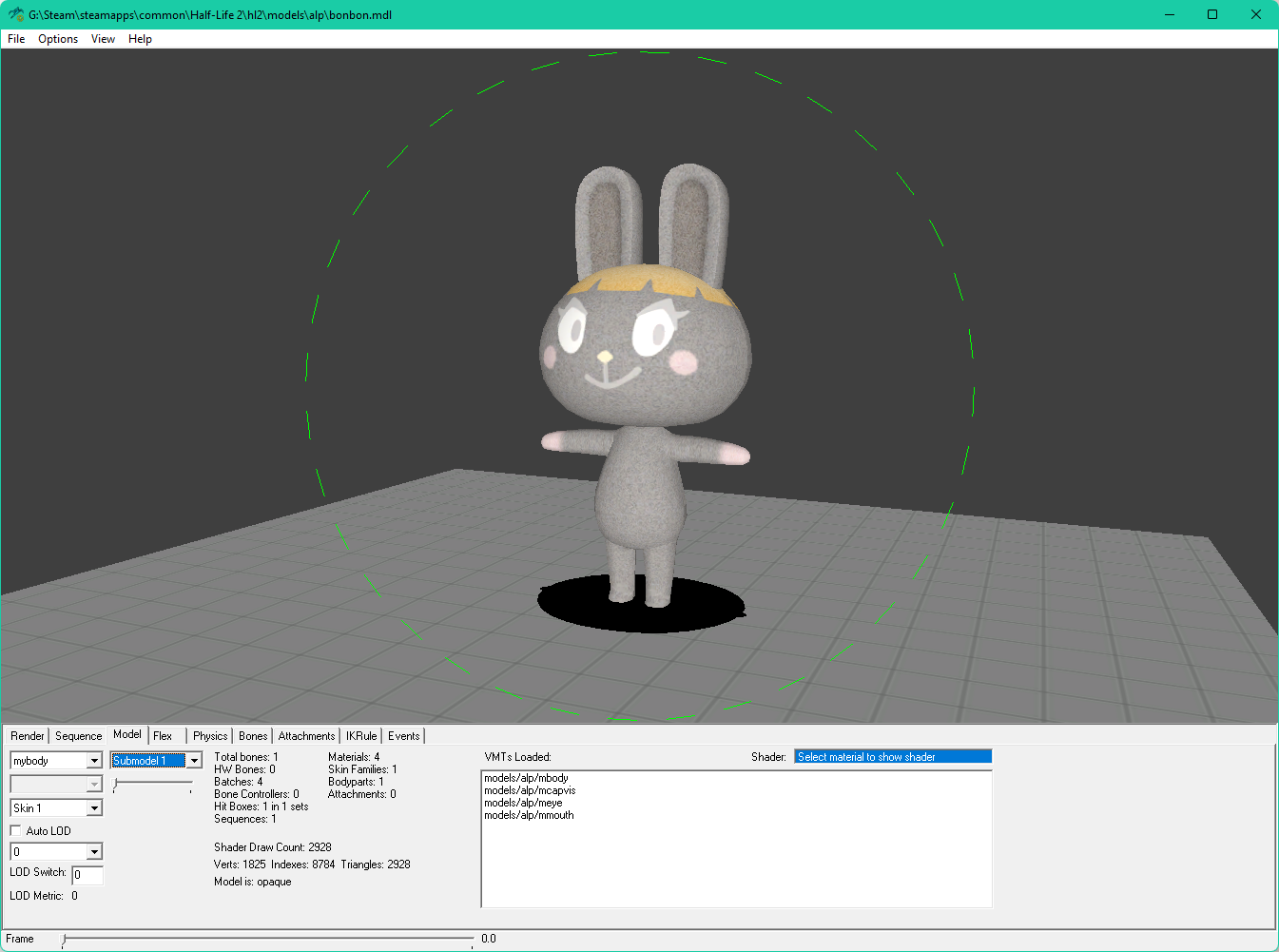Click the 'Materials: 4' statistic

354,757
